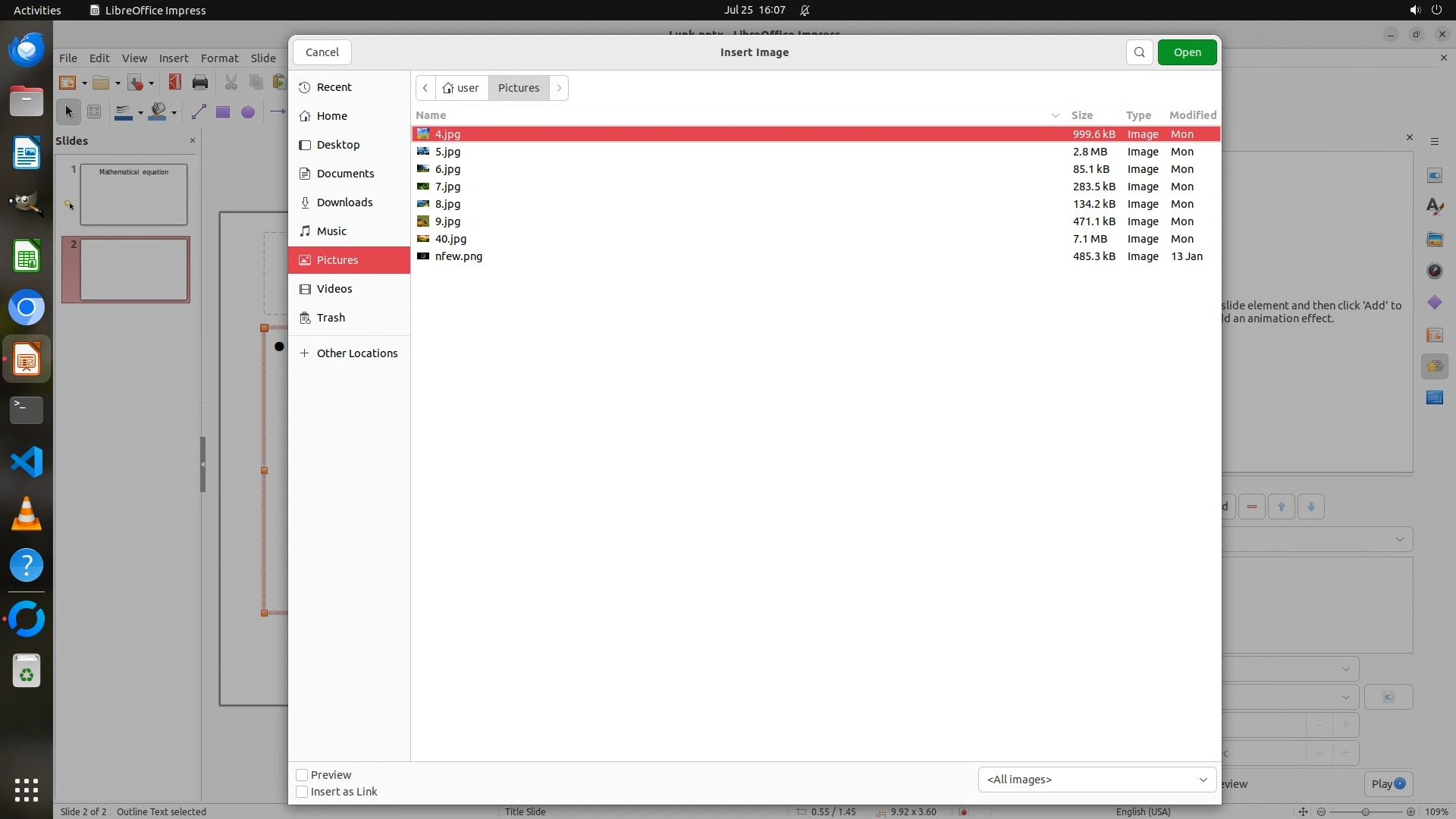Click the green Open button
The width and height of the screenshot is (1456, 819).
point(1187,52)
